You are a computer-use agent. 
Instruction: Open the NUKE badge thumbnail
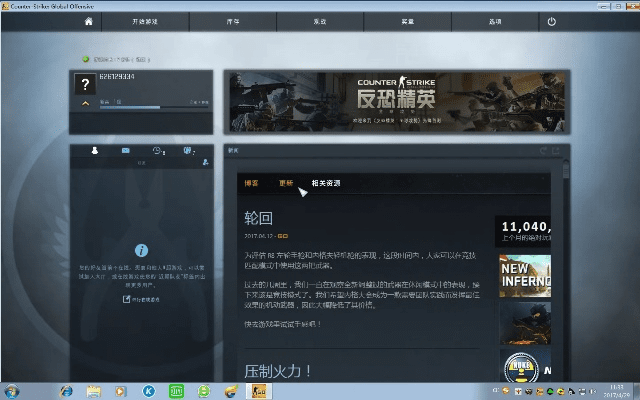coord(525,365)
